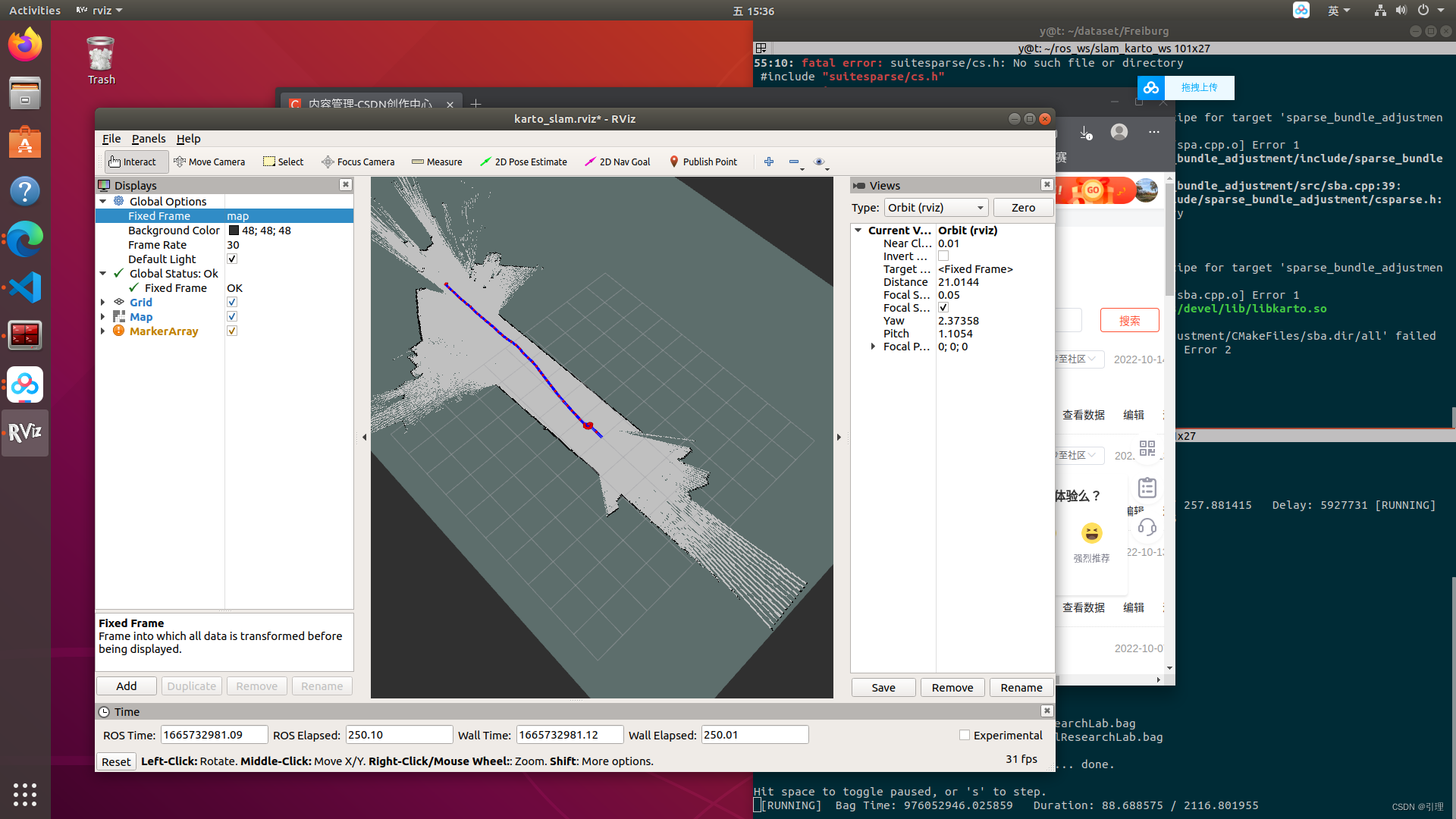1456x819 pixels.
Task: Open the view Type dropdown Orbit (rviz)
Action: point(936,207)
